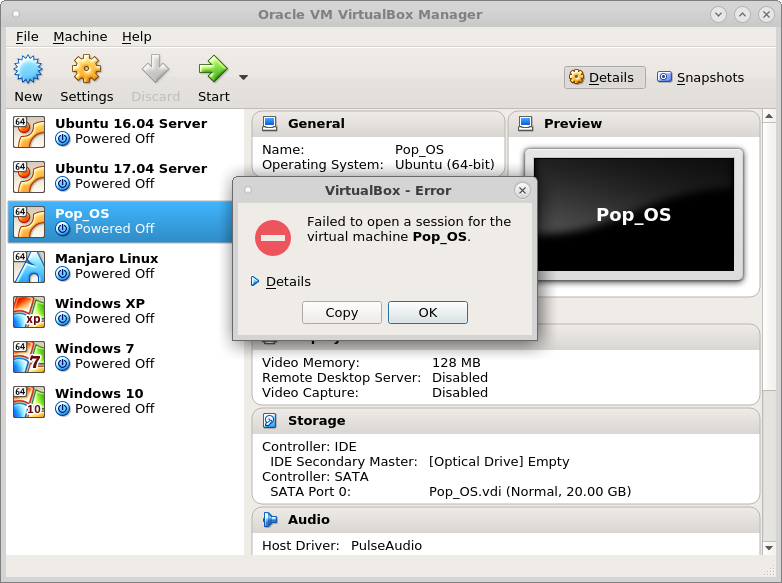Viewport: 782px width, 583px height.
Task: Select Windows 10 VM icon
Action: click(x=29, y=401)
